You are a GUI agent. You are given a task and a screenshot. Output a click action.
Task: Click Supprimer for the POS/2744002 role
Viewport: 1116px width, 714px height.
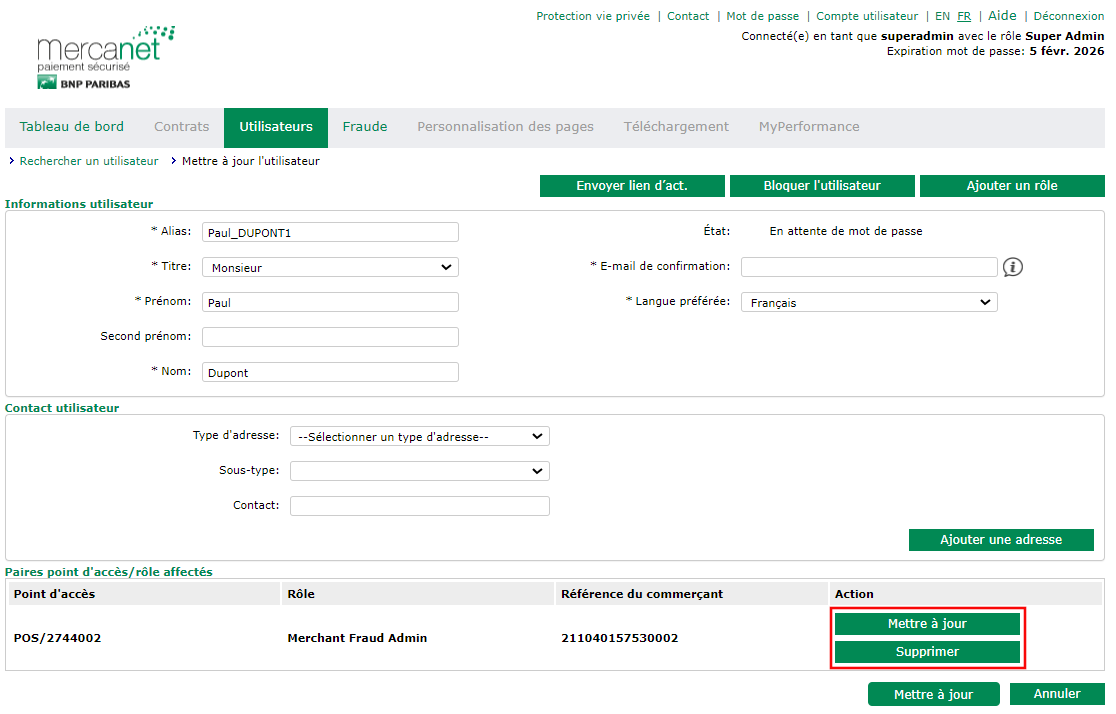[x=927, y=652]
